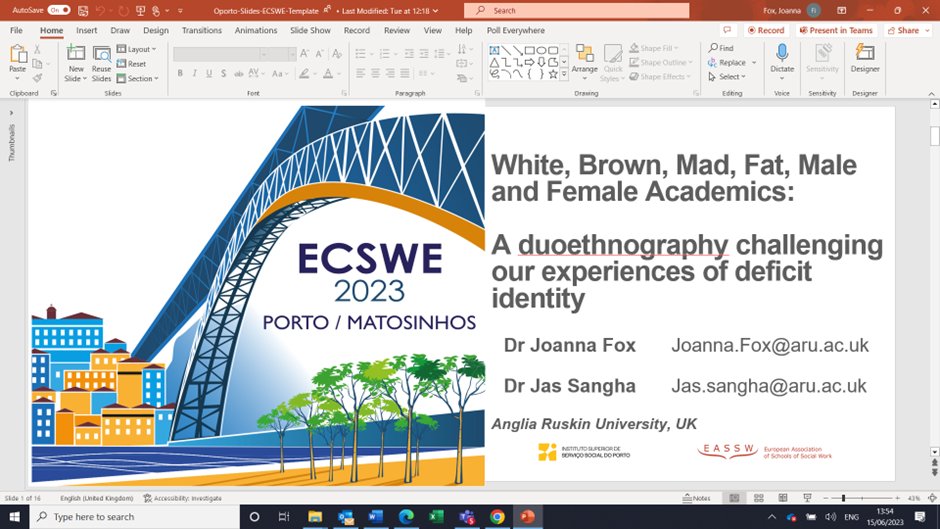The width and height of the screenshot is (940, 529).
Task: Open the Select dropdown in Editing
Action: coord(727,77)
